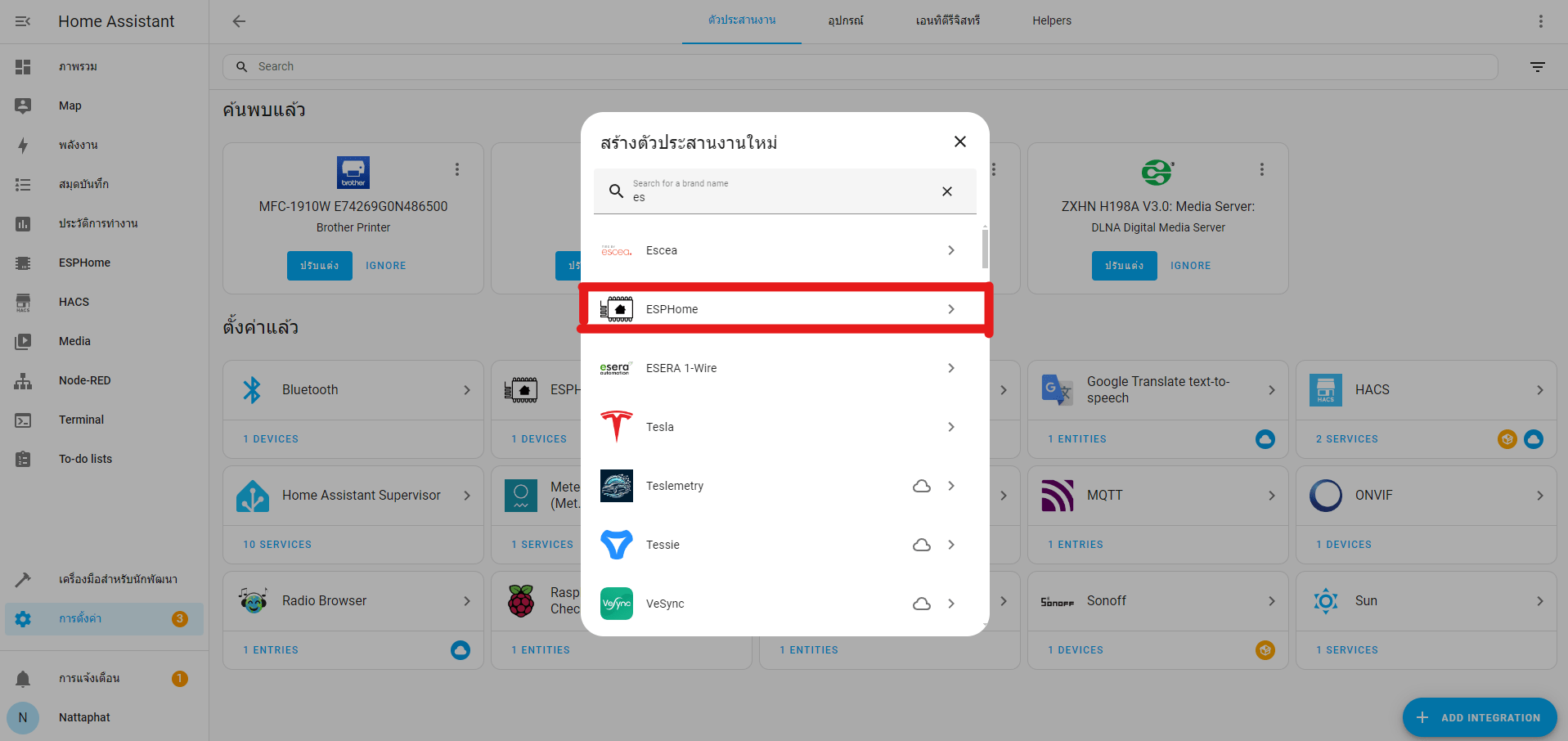Collapse the sidebar with hamburger menu icon
Viewport: 1568px width, 741px height.
point(23,21)
